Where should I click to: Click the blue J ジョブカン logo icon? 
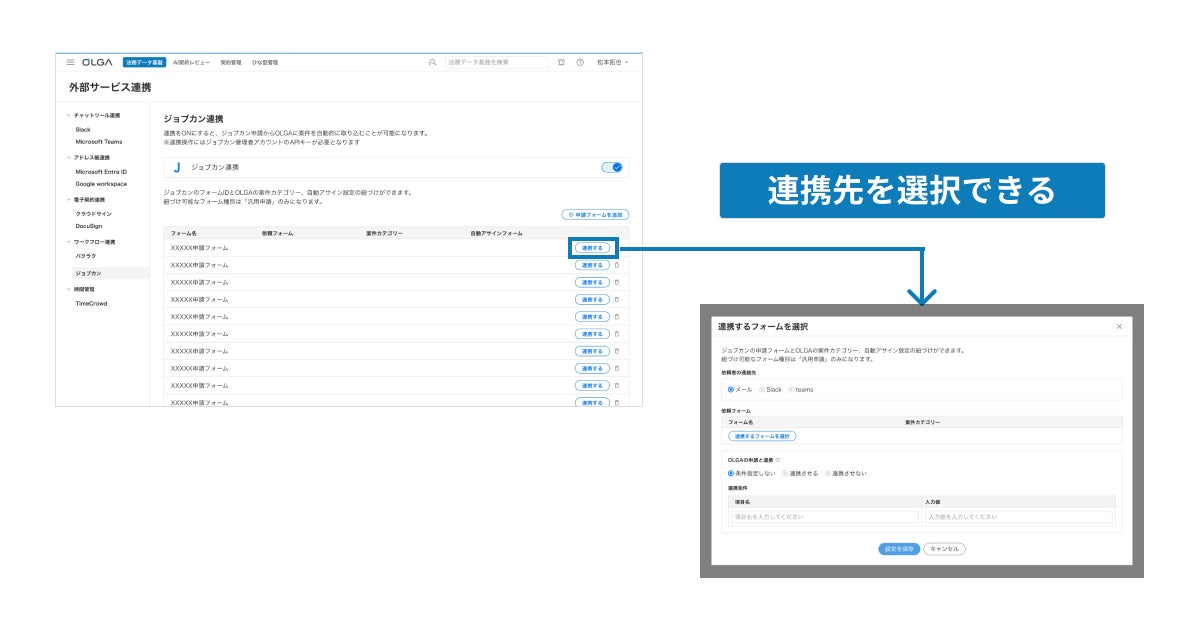pos(177,167)
